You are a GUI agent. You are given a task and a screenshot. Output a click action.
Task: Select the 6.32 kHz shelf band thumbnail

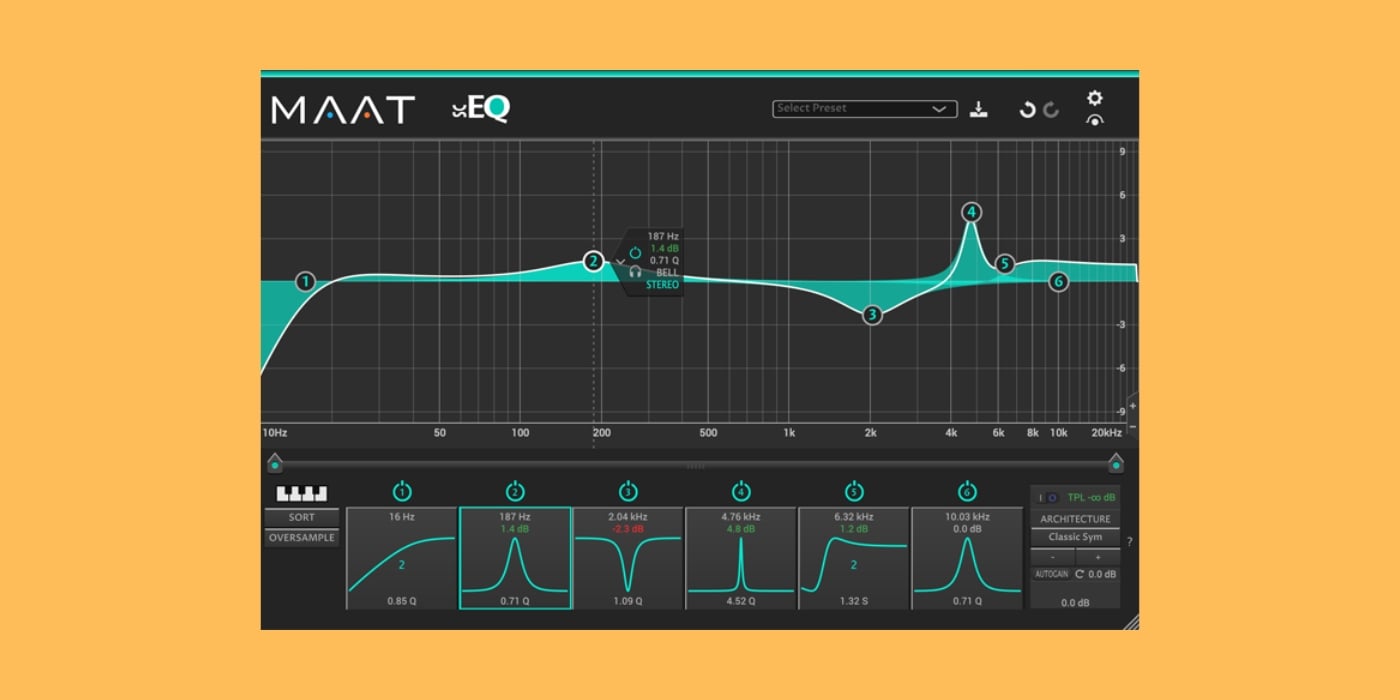pyautogui.click(x=854, y=558)
